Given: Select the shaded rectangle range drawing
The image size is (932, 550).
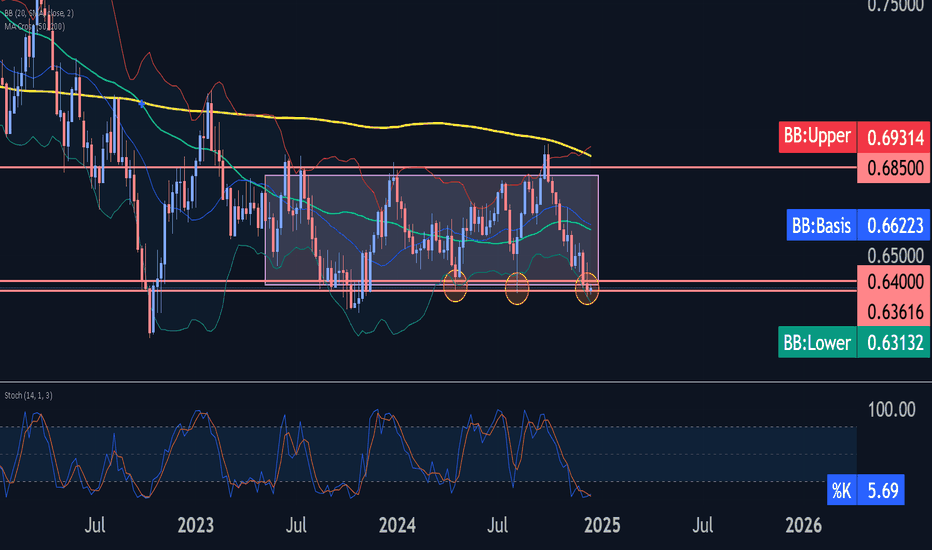Looking at the screenshot, I should click(432, 230).
